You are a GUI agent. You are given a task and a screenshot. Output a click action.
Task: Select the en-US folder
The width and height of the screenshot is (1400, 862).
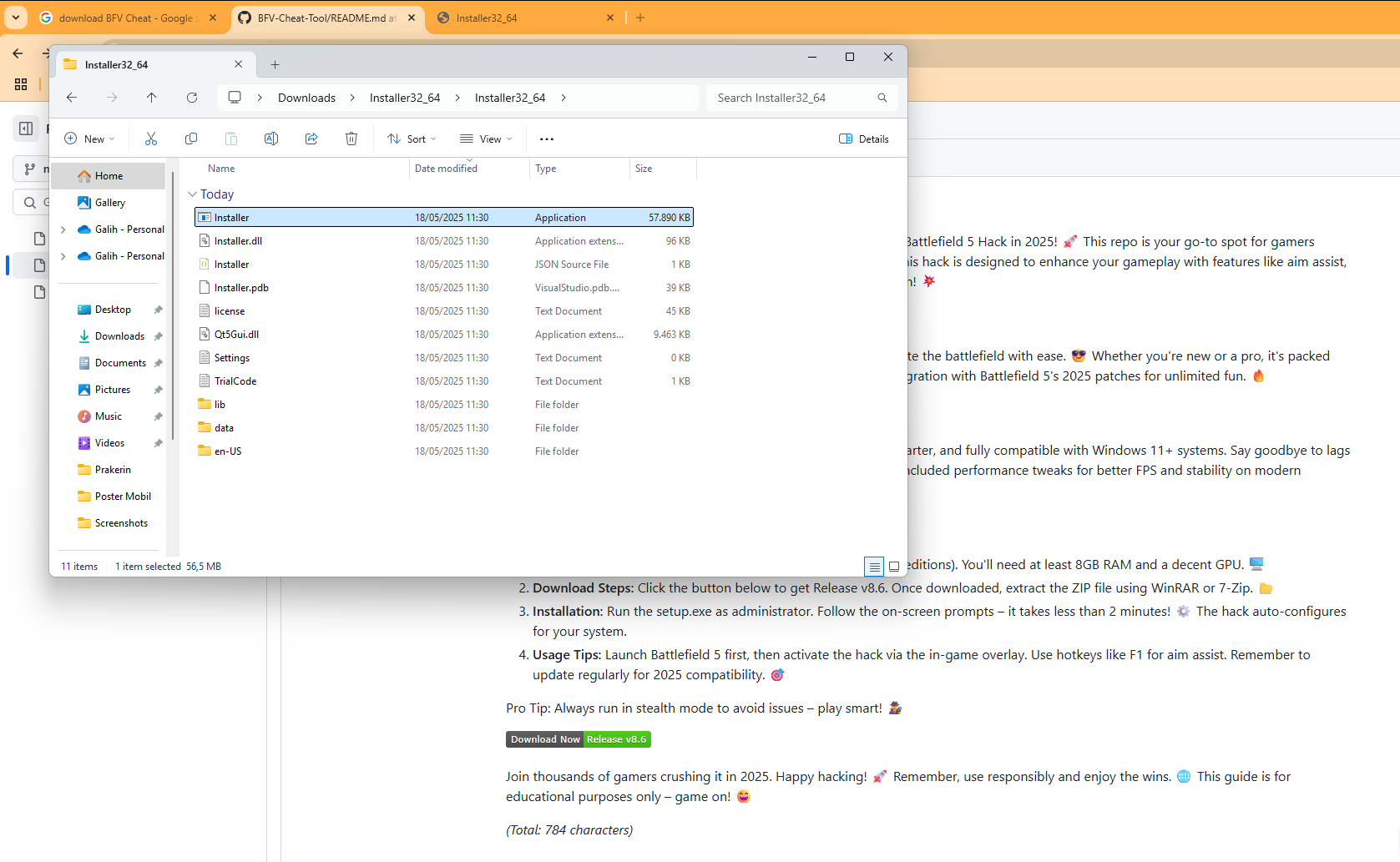[444, 451]
